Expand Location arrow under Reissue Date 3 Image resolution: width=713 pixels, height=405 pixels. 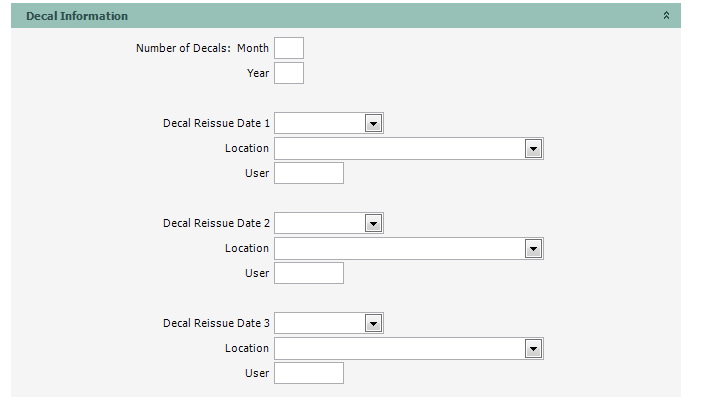pyautogui.click(x=533, y=349)
